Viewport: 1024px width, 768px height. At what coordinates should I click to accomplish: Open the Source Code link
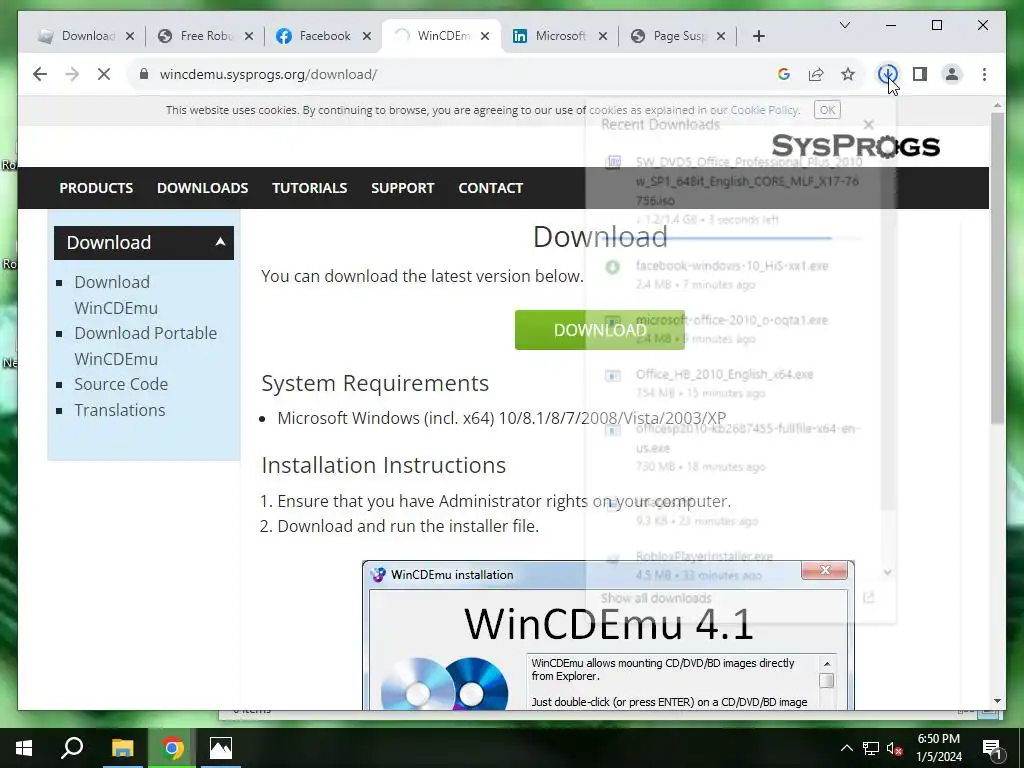pos(121,384)
